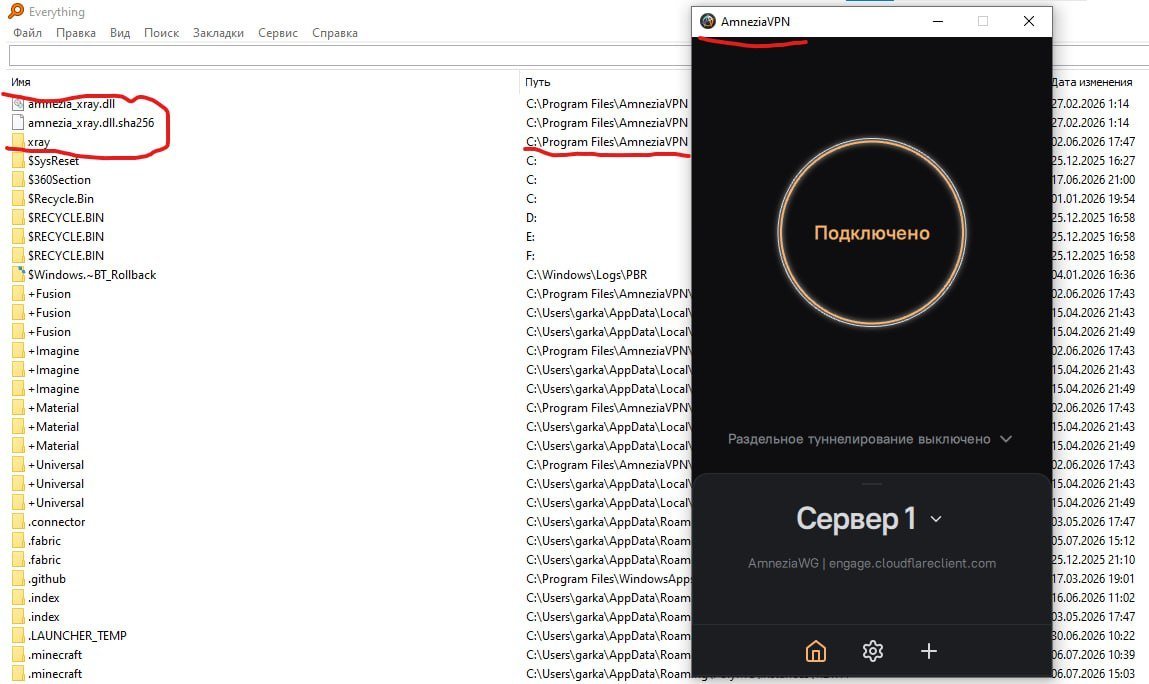Open the Поиск menu
This screenshot has width=1149, height=684.
point(161,33)
